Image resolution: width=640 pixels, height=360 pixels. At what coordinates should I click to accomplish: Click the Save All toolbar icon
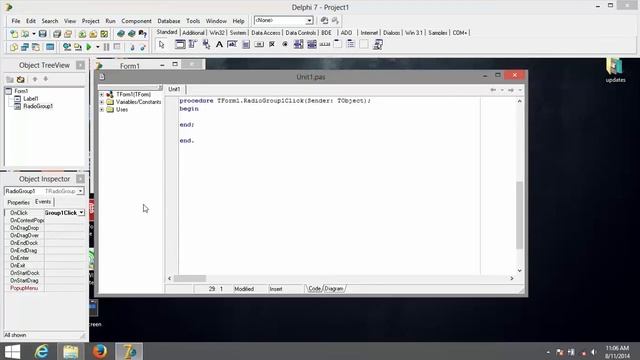pyautogui.click(x=57, y=34)
